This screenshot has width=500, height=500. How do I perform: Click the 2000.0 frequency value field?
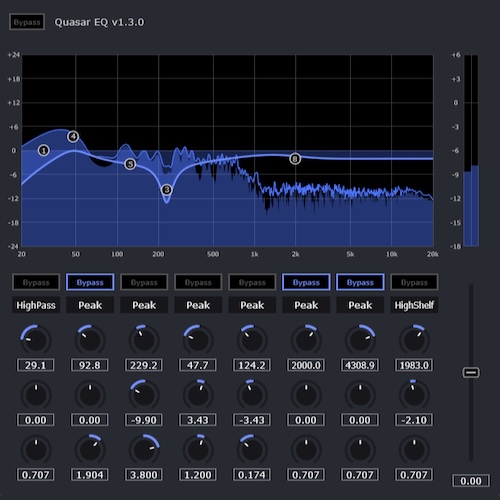pyautogui.click(x=306, y=365)
